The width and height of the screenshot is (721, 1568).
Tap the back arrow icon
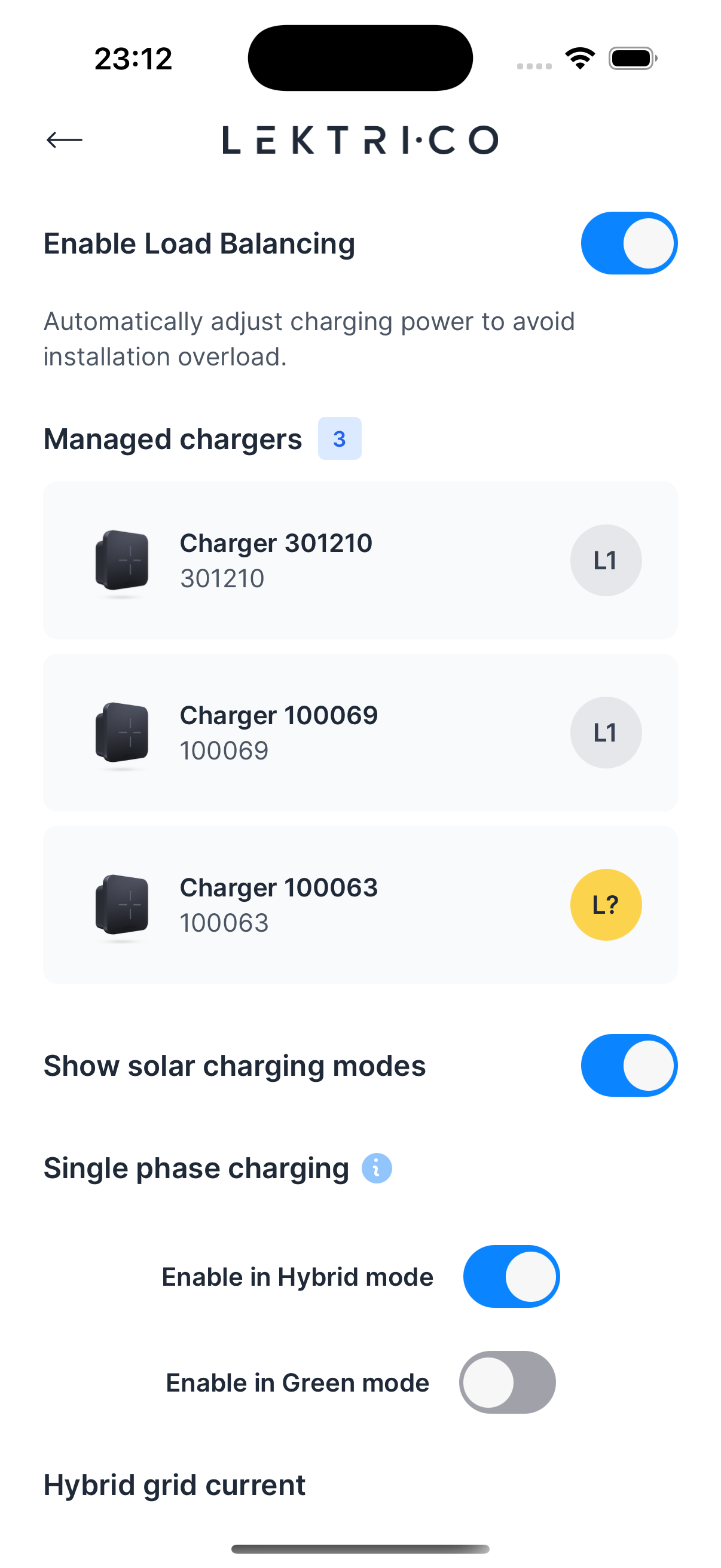pyautogui.click(x=65, y=140)
